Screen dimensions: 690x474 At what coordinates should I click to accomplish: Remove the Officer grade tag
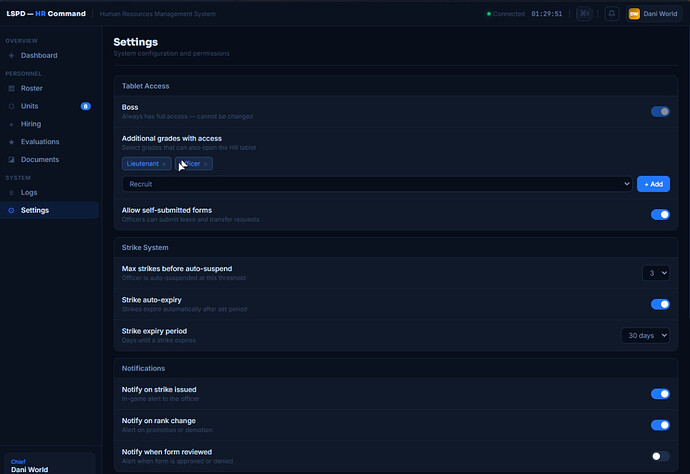pyautogui.click(x=206, y=164)
